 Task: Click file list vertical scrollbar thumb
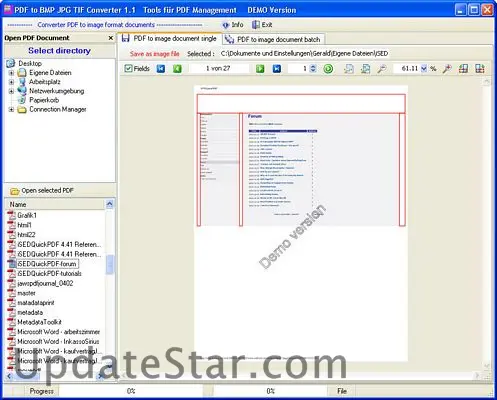109,265
